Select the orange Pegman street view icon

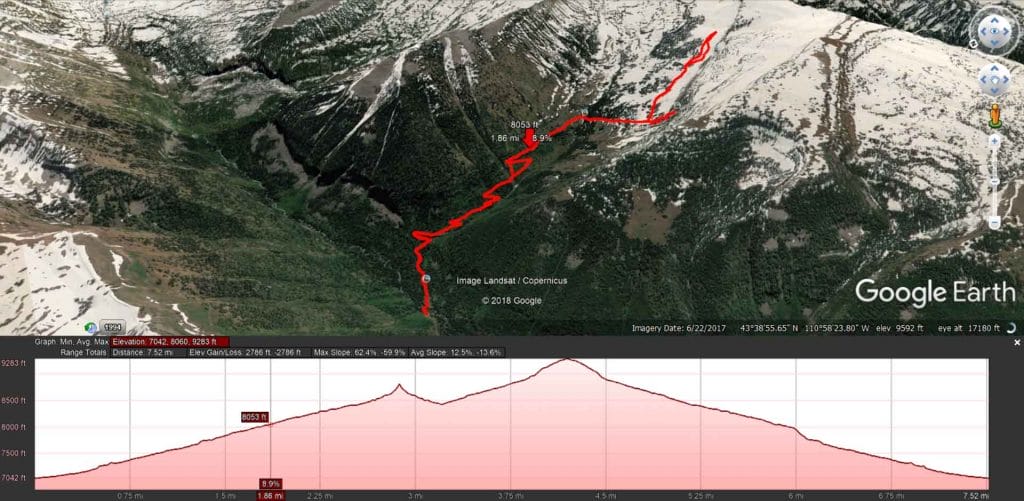[x=995, y=116]
